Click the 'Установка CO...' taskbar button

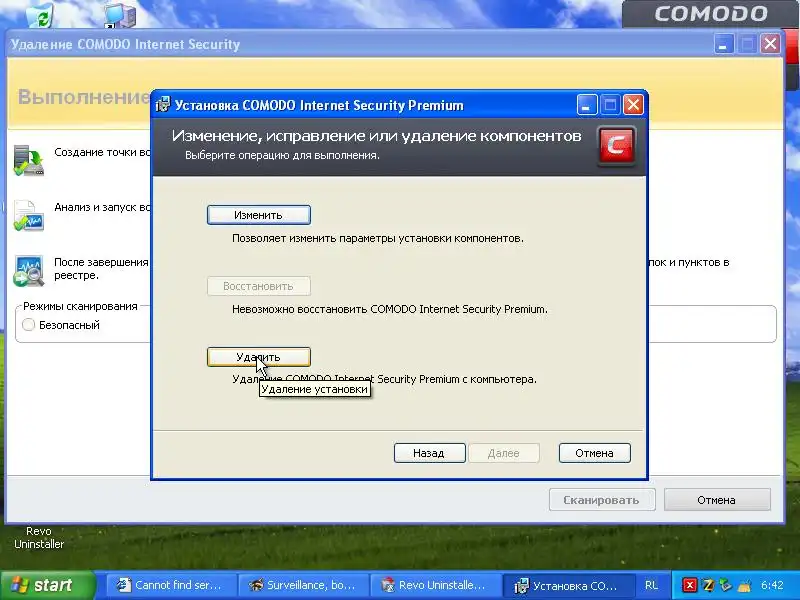(568, 585)
